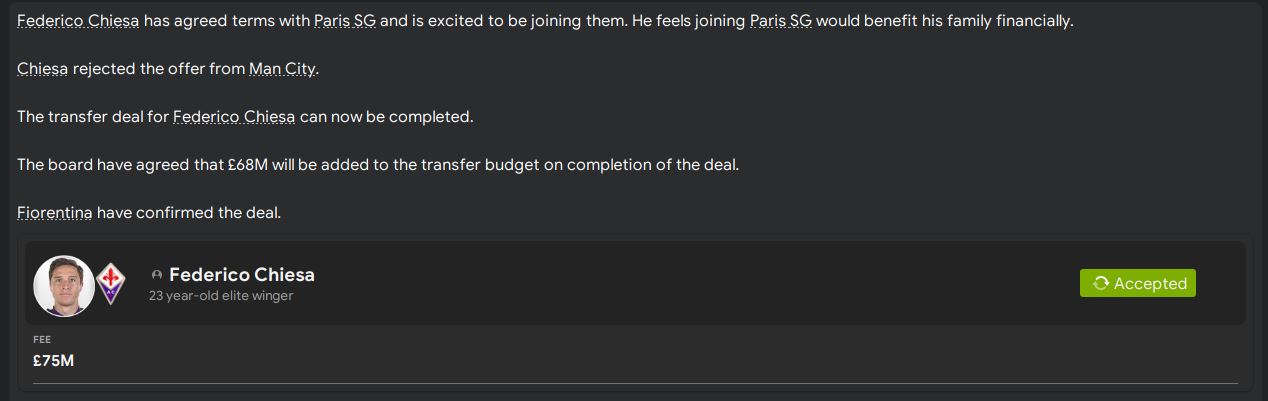The image size is (1268, 401).
Task: Click the £68M transfer budget sentence
Action: (x=378, y=165)
